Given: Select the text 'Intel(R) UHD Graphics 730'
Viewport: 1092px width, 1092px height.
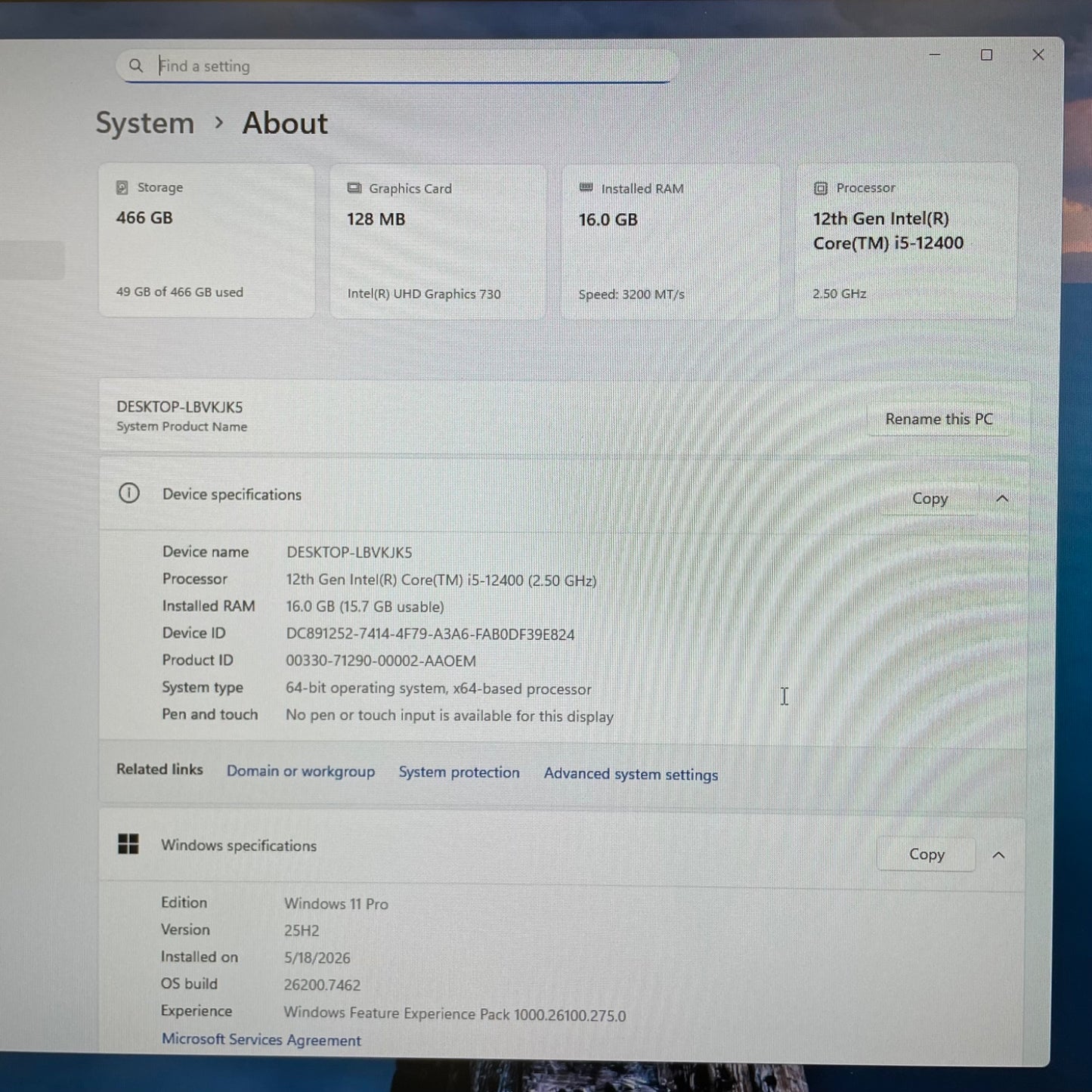Looking at the screenshot, I should click(424, 294).
